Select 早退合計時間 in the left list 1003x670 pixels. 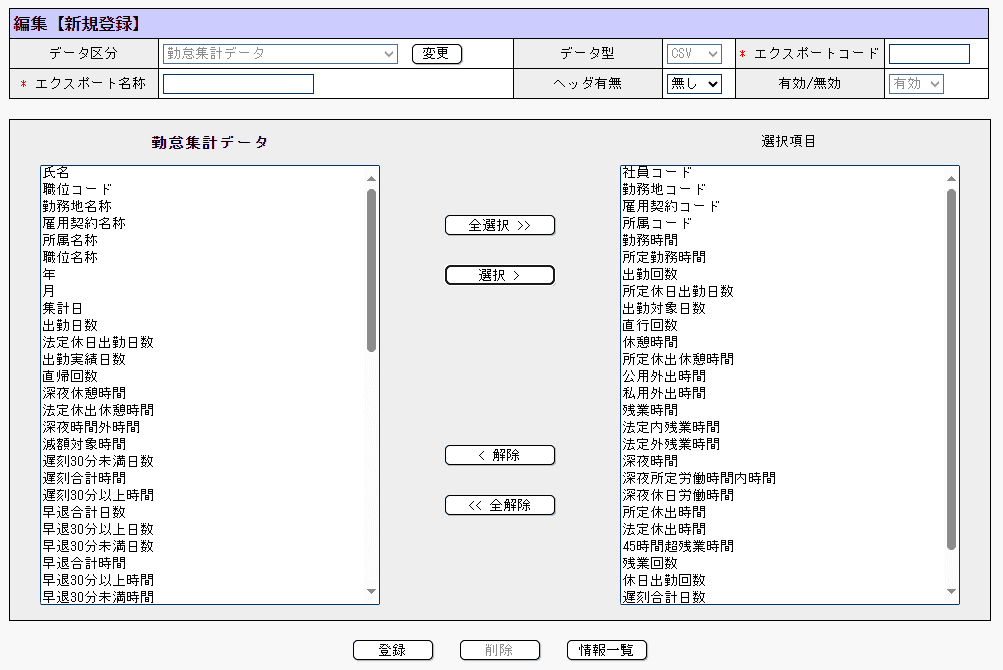tap(84, 563)
